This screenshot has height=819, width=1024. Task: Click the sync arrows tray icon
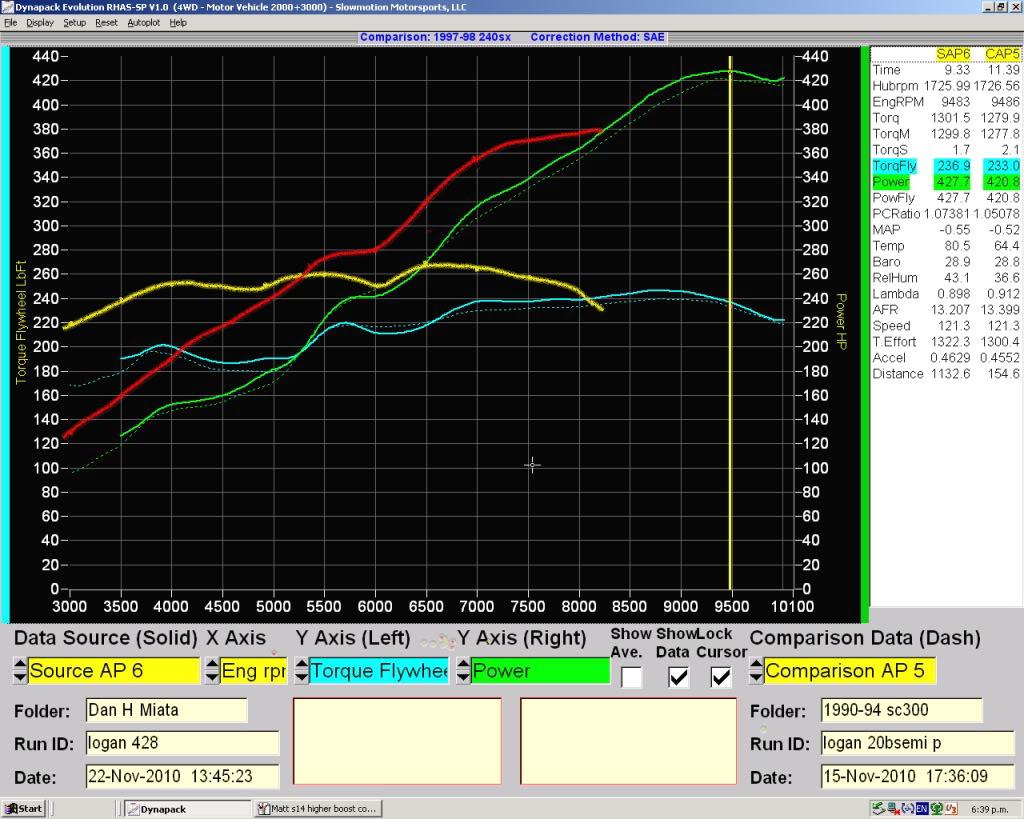pyautogui.click(x=908, y=809)
